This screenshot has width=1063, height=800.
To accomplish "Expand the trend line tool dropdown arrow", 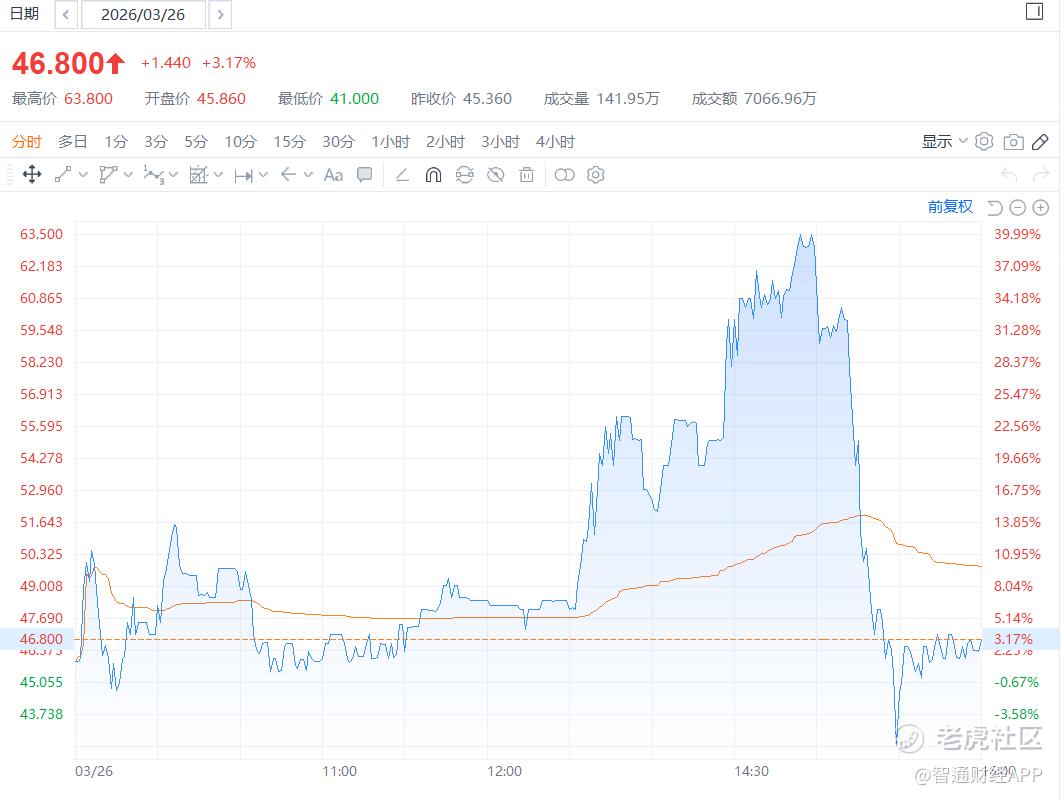I will (83, 175).
